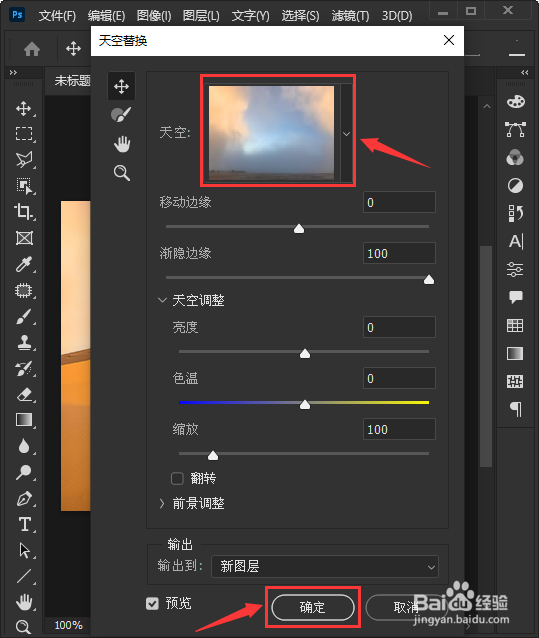Open the 文字(Y) menu
The image size is (539, 638).
coord(250,15)
